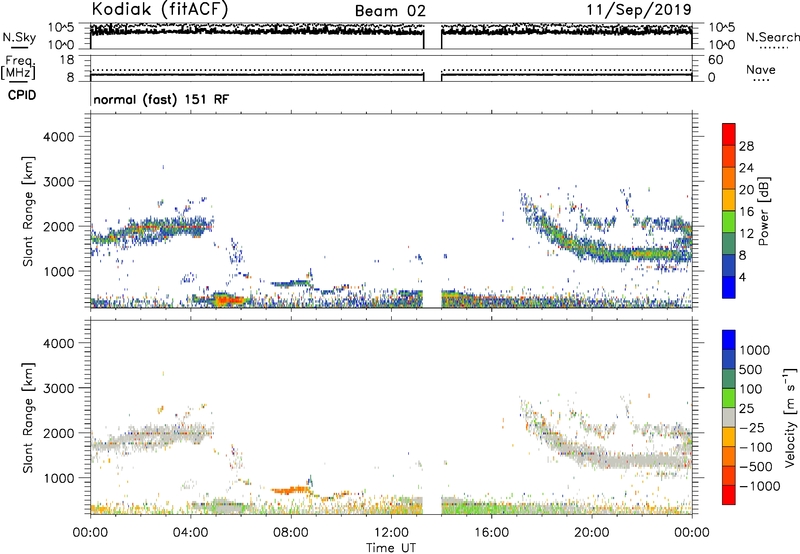The width and height of the screenshot is (800, 554).
Task: Click the "Beam 02" header label
Action: tap(390, 11)
